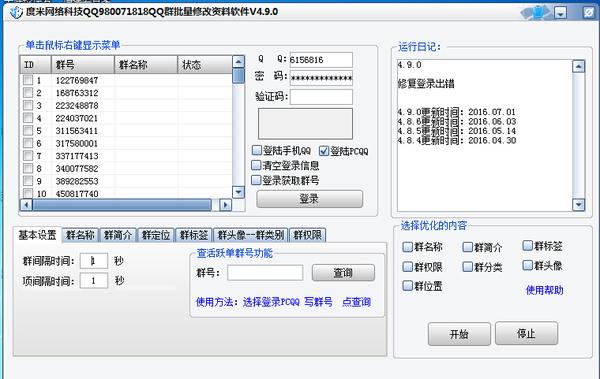Click the 停止 button

click(x=526, y=333)
